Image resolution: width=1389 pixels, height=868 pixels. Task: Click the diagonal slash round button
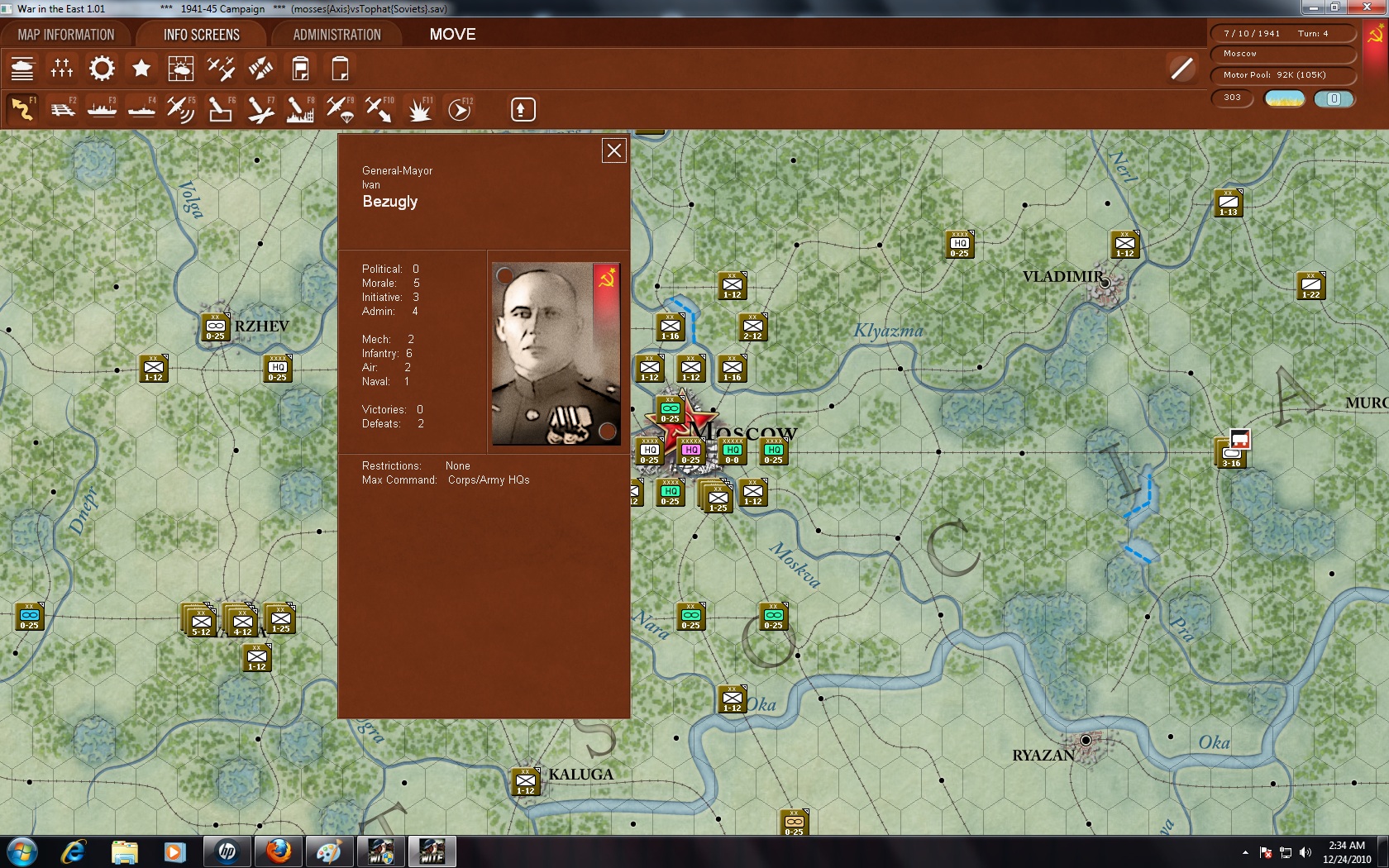pos(1181,69)
